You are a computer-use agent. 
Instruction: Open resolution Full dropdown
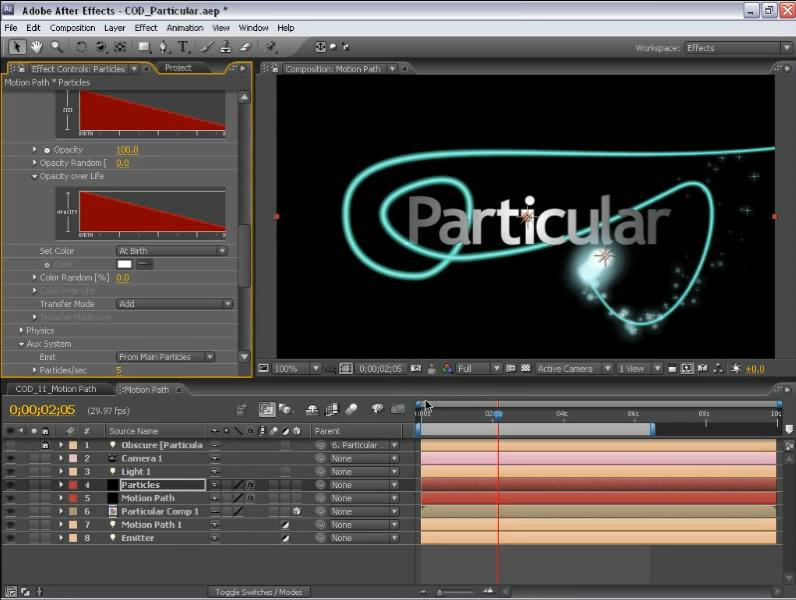(479, 369)
